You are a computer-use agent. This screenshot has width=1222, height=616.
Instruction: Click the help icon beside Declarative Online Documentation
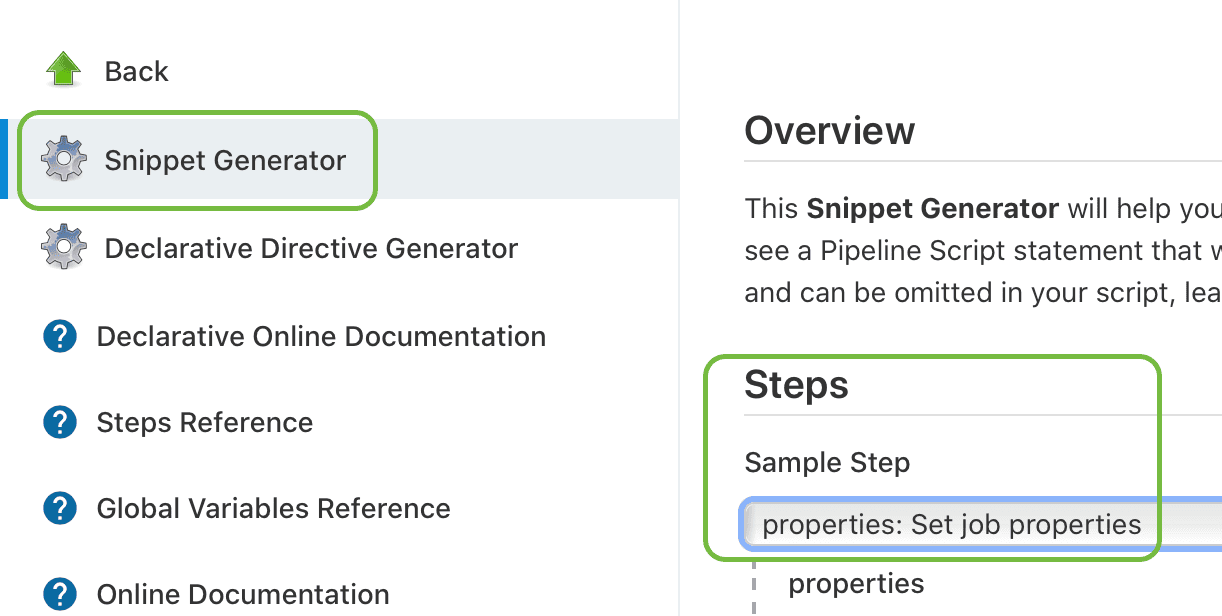click(x=60, y=336)
